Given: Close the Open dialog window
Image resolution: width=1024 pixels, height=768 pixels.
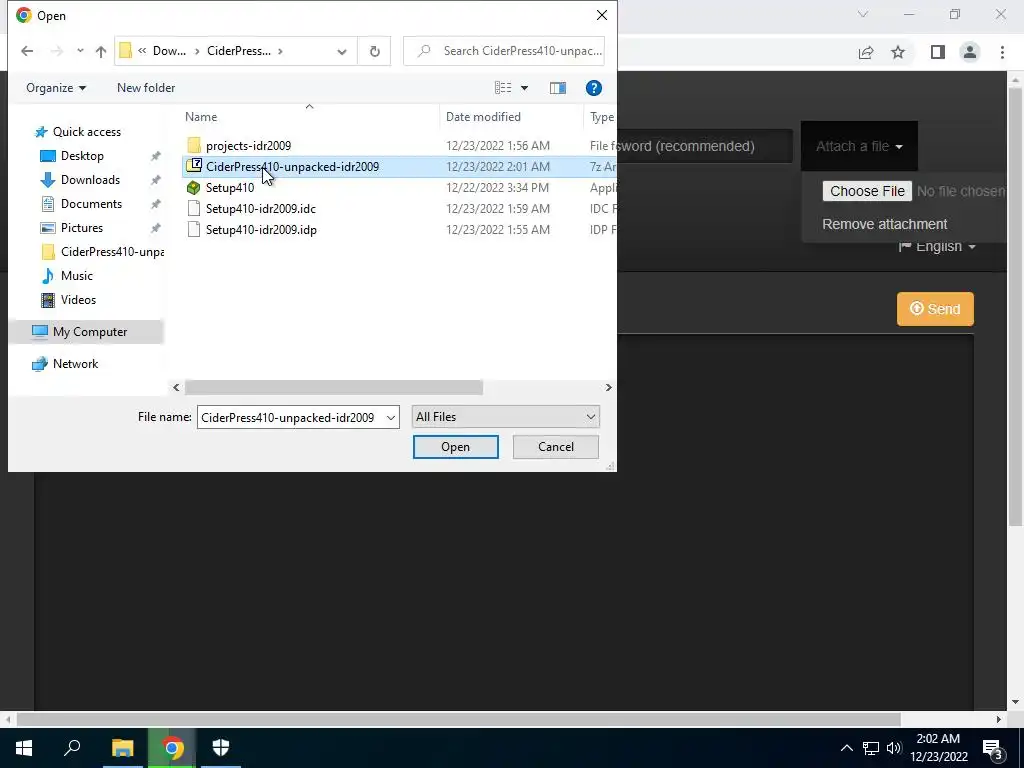Looking at the screenshot, I should click(x=601, y=15).
